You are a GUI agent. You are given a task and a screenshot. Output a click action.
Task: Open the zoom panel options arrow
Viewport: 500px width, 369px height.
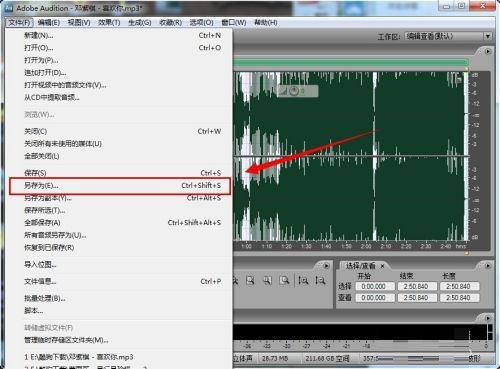click(326, 266)
